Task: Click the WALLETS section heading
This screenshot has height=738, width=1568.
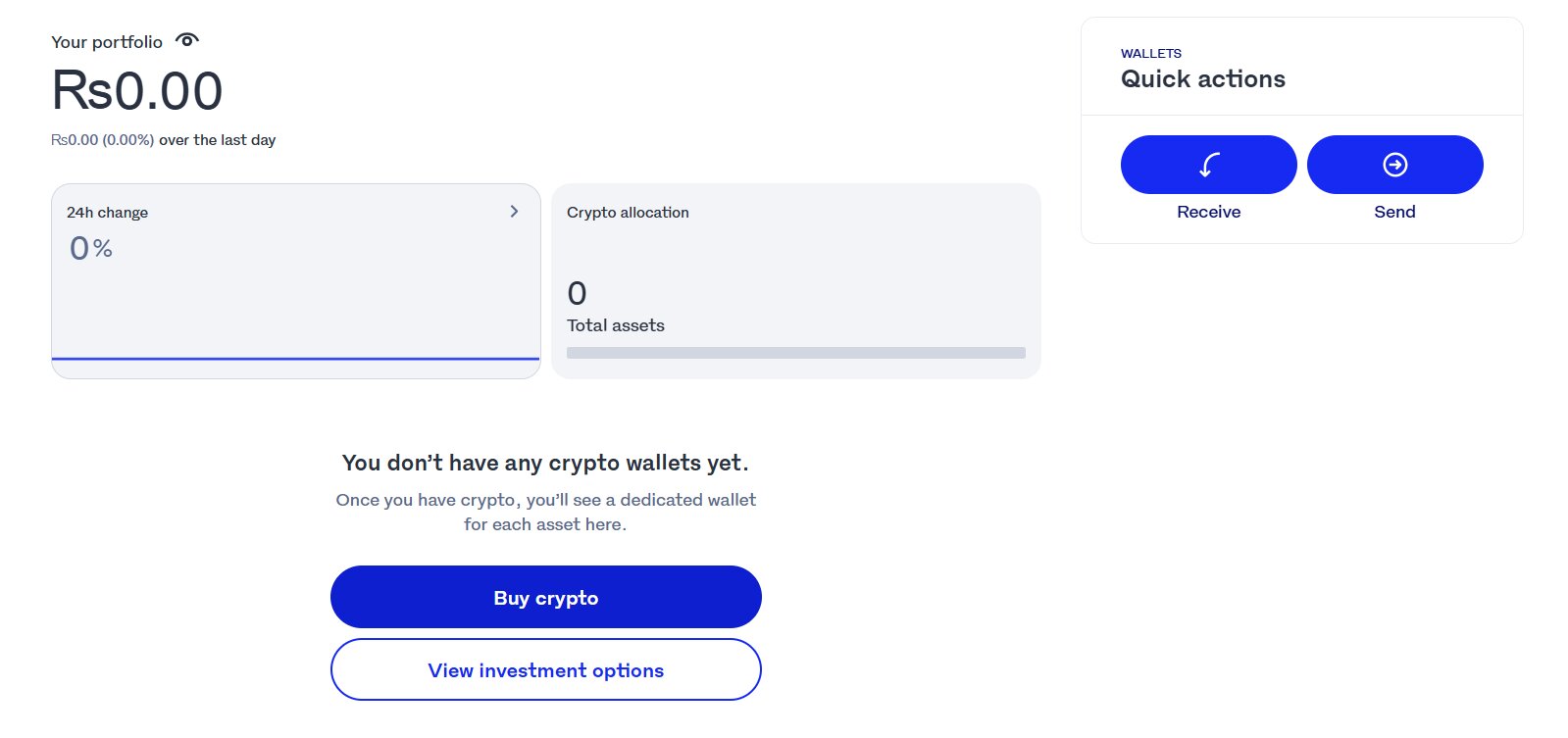Action: tap(1151, 53)
